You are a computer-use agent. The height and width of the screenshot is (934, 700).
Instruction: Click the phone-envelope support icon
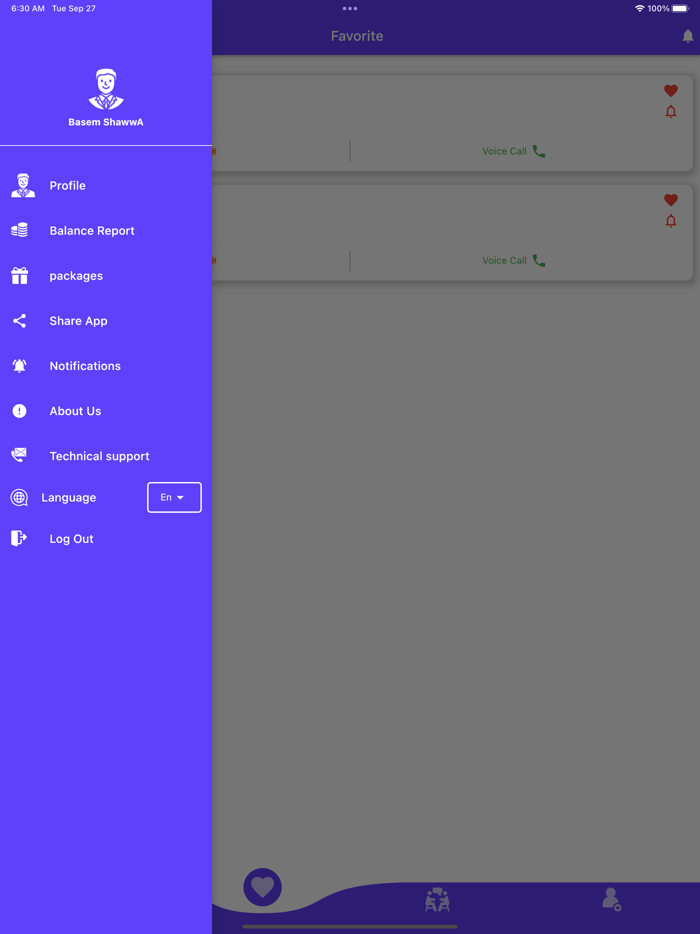(x=19, y=456)
